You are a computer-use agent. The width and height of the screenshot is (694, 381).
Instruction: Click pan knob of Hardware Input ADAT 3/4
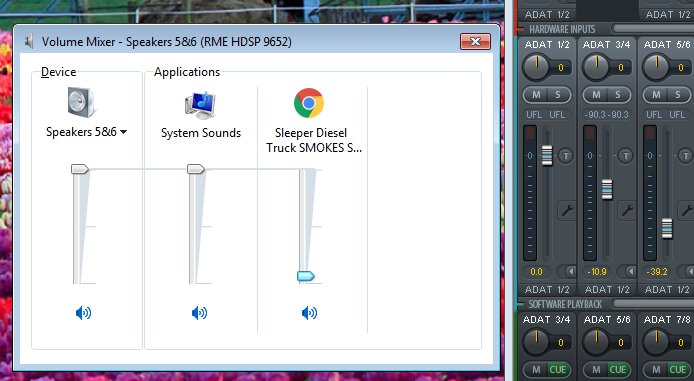coord(596,66)
